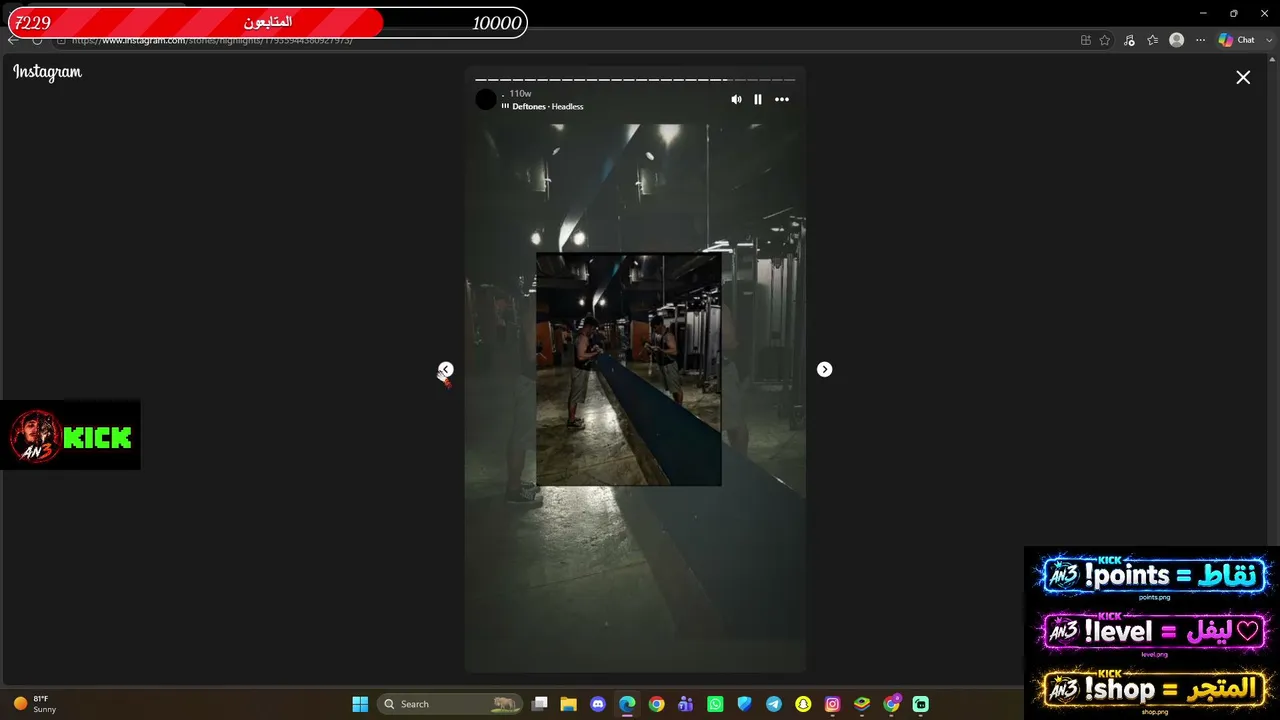Go to the next story
This screenshot has height=720, width=1280.
[824, 369]
